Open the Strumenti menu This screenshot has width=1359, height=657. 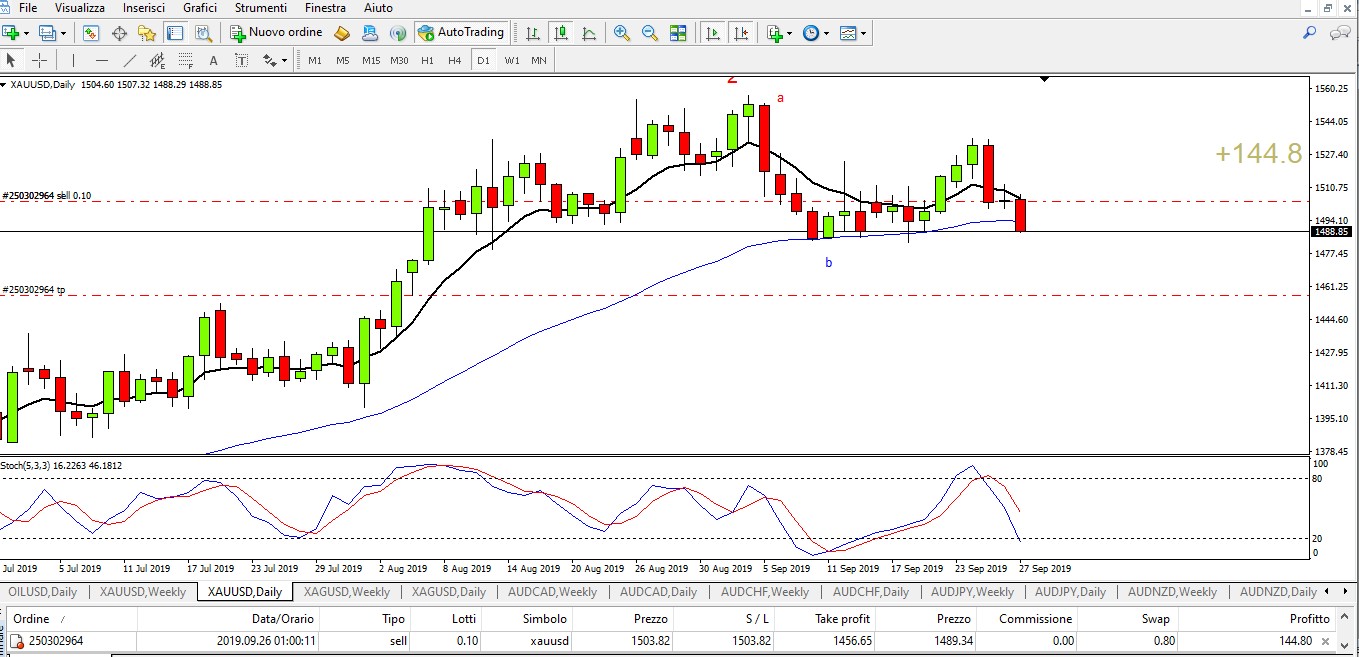(260, 8)
